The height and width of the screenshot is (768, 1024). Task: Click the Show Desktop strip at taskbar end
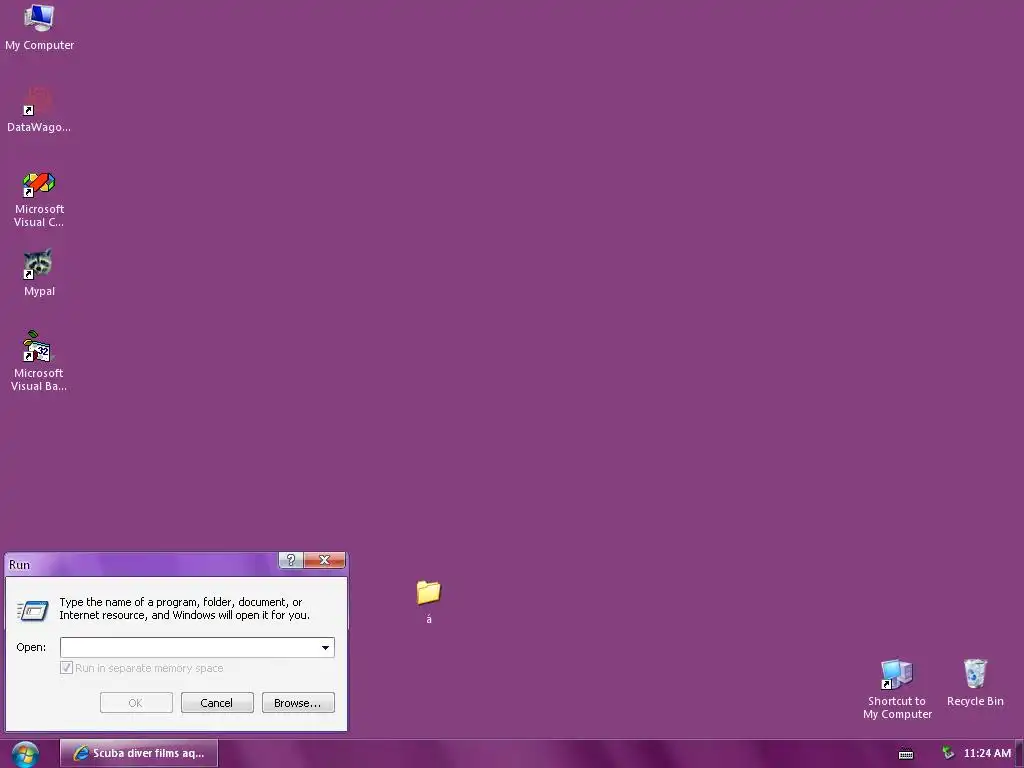[x=1019, y=754]
